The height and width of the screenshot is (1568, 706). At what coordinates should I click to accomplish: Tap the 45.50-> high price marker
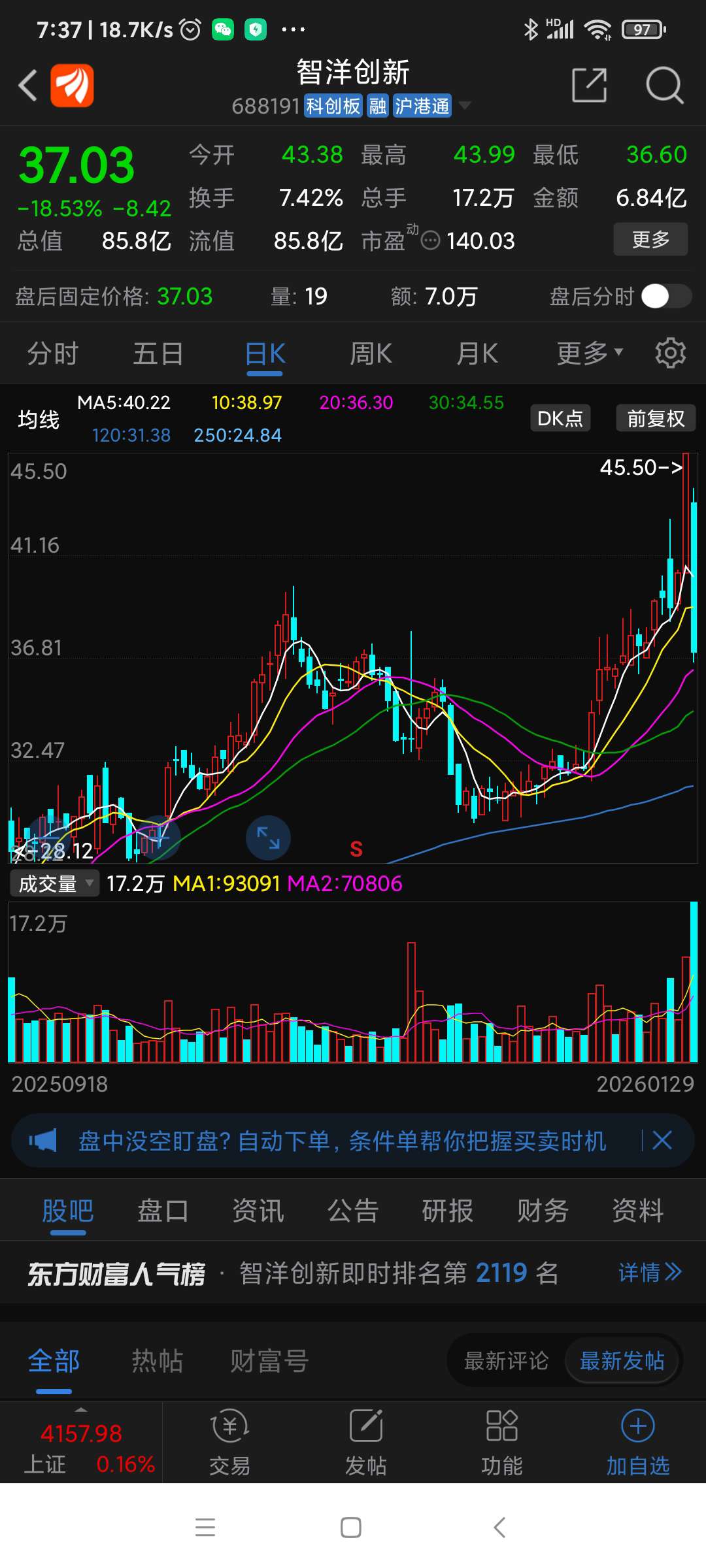(x=641, y=467)
